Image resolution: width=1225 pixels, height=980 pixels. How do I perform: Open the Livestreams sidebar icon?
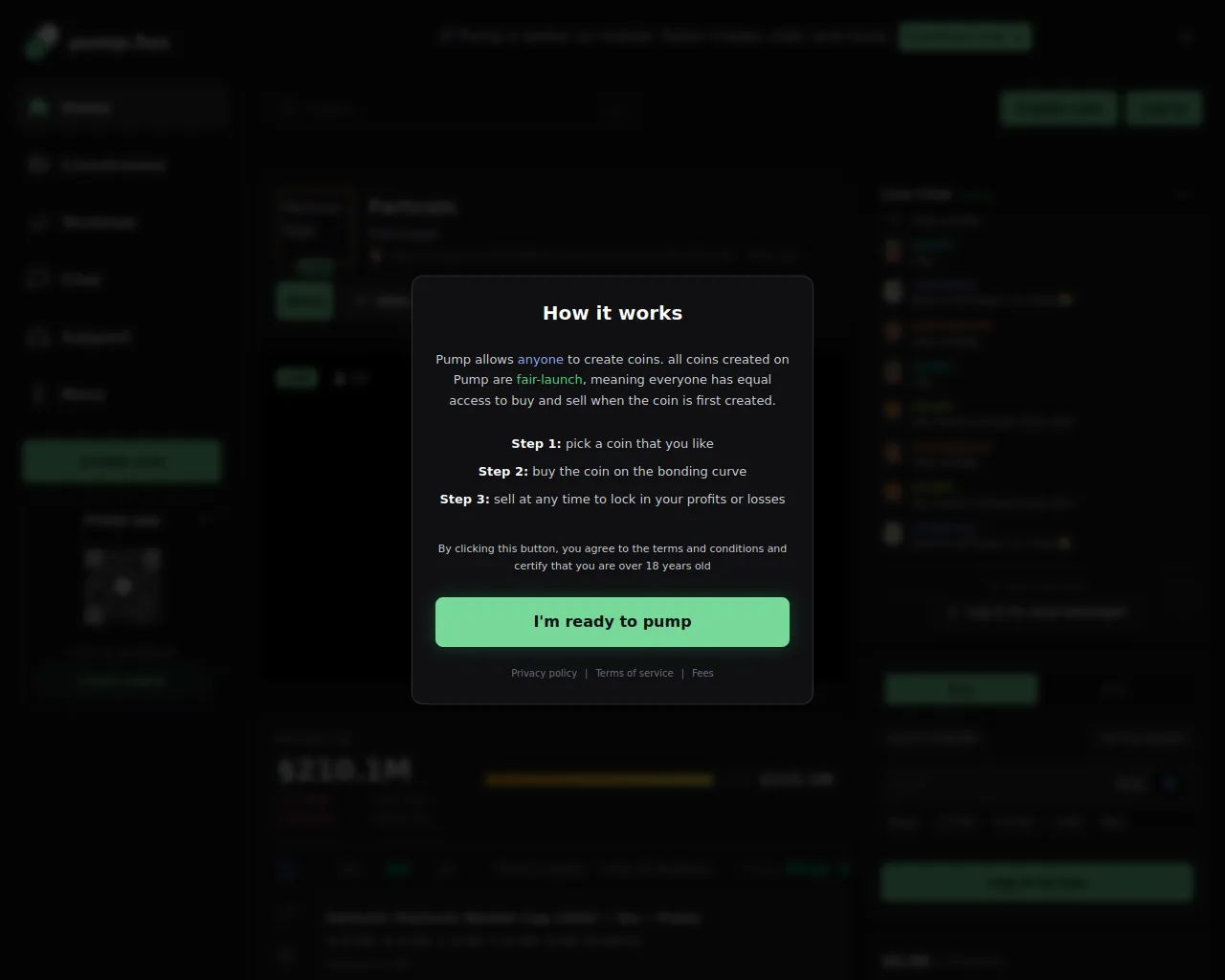38,165
